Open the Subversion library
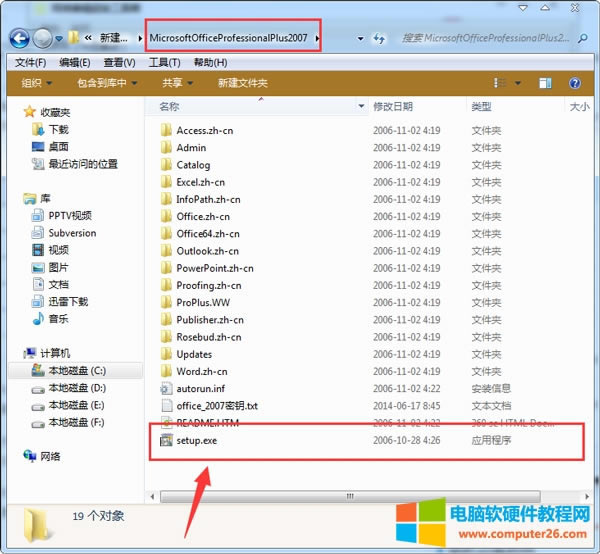The image size is (600, 554). (x=72, y=233)
